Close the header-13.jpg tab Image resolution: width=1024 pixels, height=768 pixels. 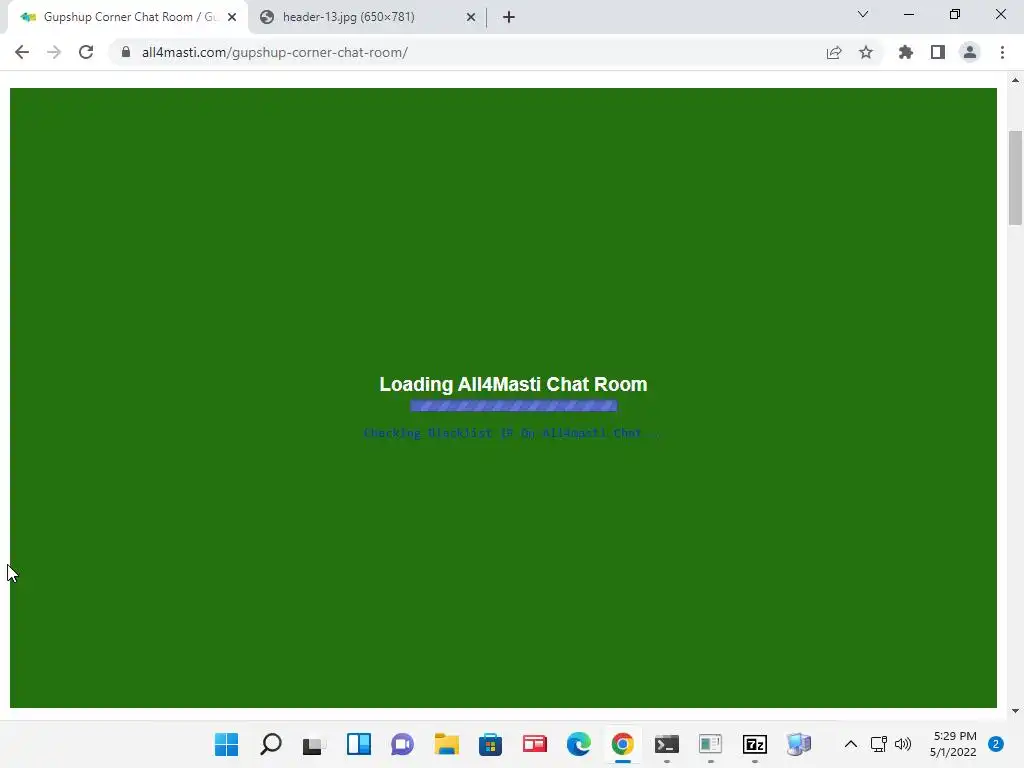[x=471, y=17]
